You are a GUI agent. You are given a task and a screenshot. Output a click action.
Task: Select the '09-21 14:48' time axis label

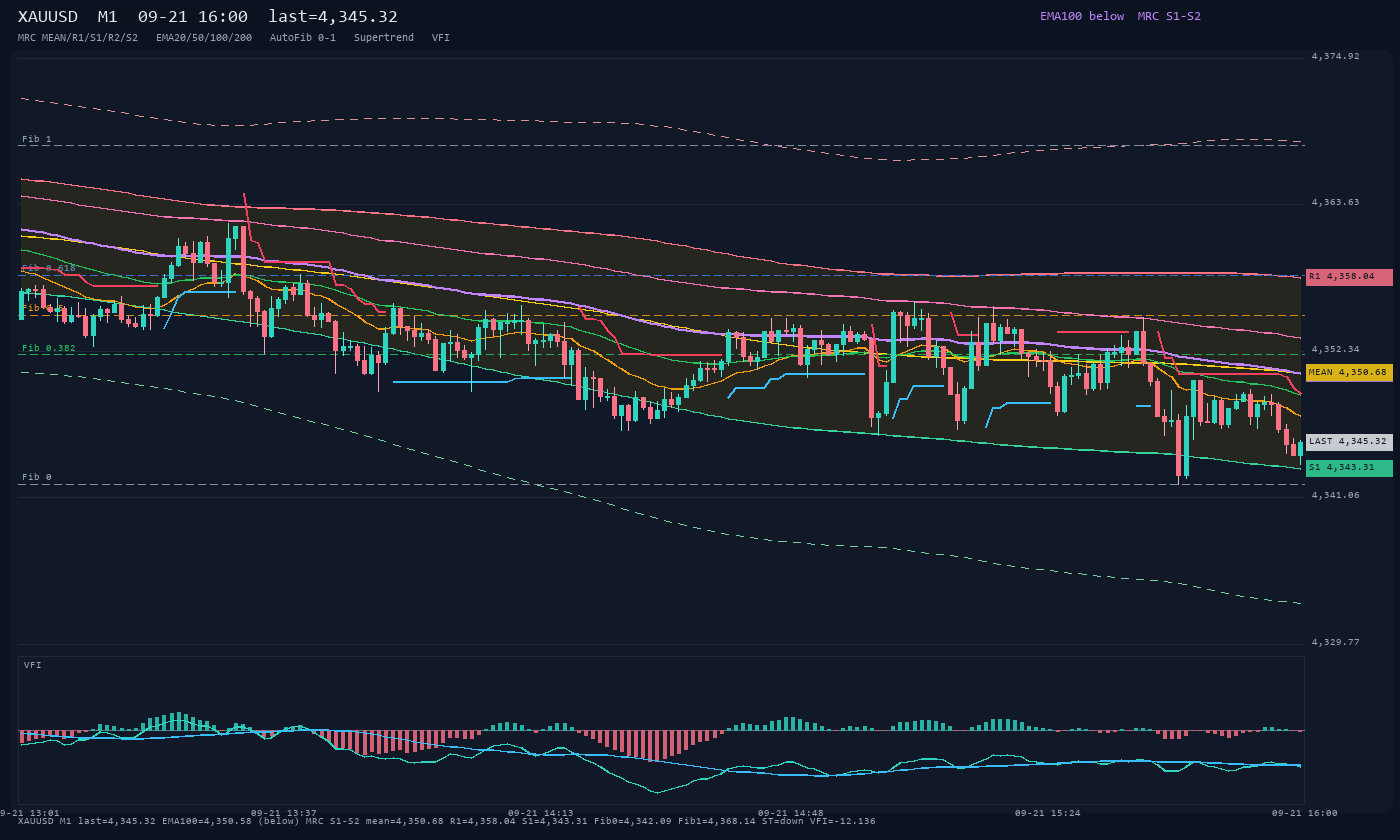791,813
